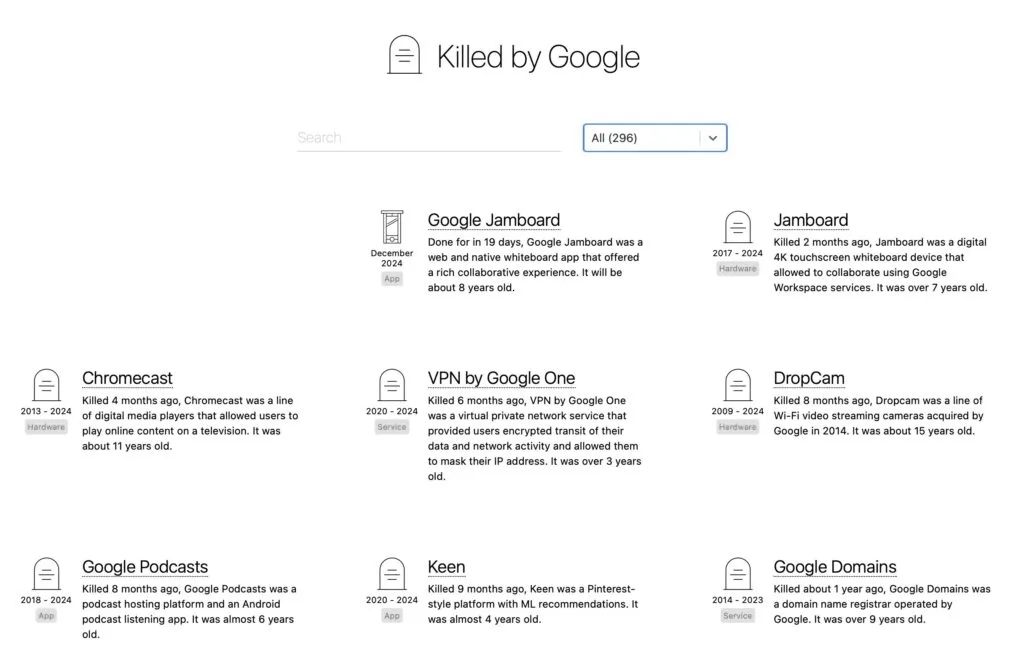Click the DropCam tombstone icon
The width and height of the screenshot is (1024, 670).
point(737,386)
